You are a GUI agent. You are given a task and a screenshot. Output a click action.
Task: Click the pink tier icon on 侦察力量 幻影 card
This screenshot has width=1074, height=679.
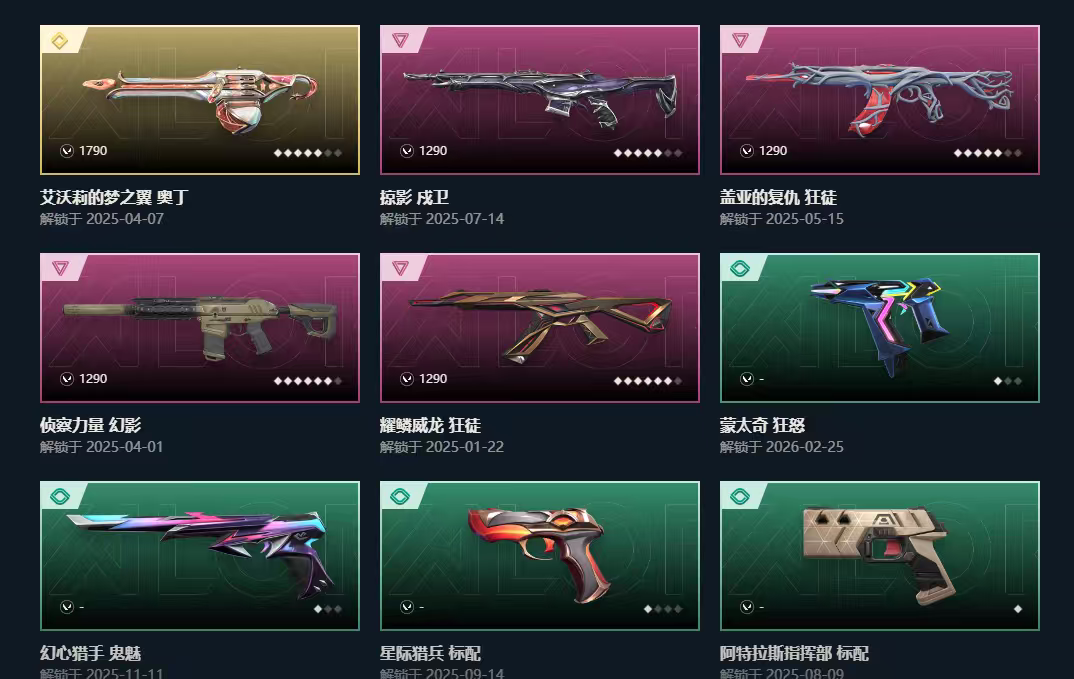(60, 269)
